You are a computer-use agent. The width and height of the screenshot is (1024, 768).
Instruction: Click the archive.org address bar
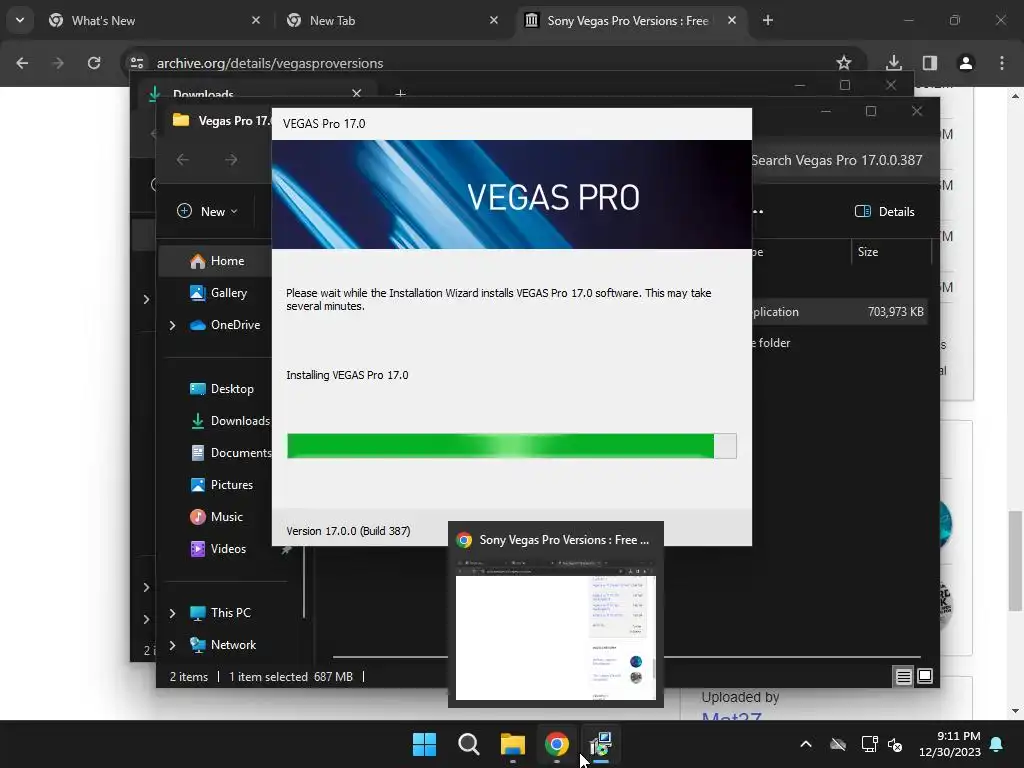point(483,63)
